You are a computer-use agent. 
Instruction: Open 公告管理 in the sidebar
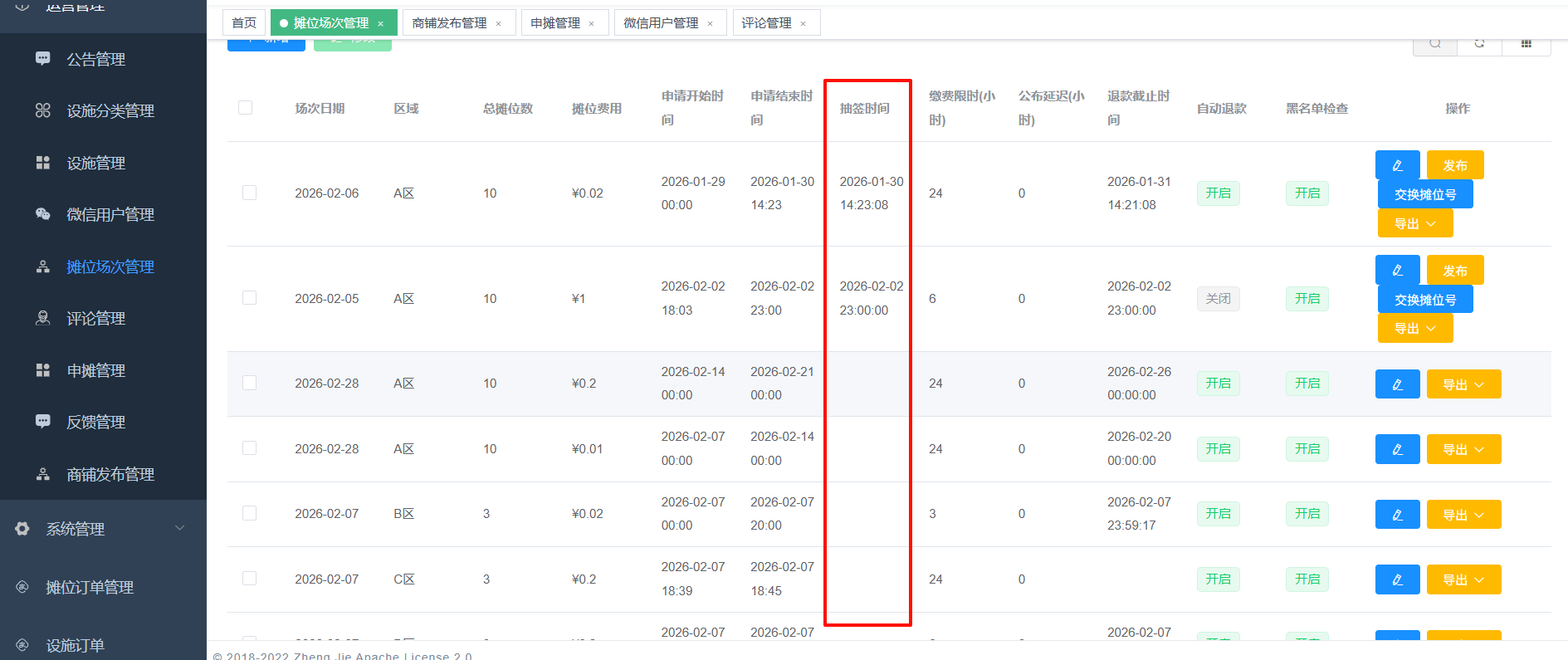[x=95, y=60]
